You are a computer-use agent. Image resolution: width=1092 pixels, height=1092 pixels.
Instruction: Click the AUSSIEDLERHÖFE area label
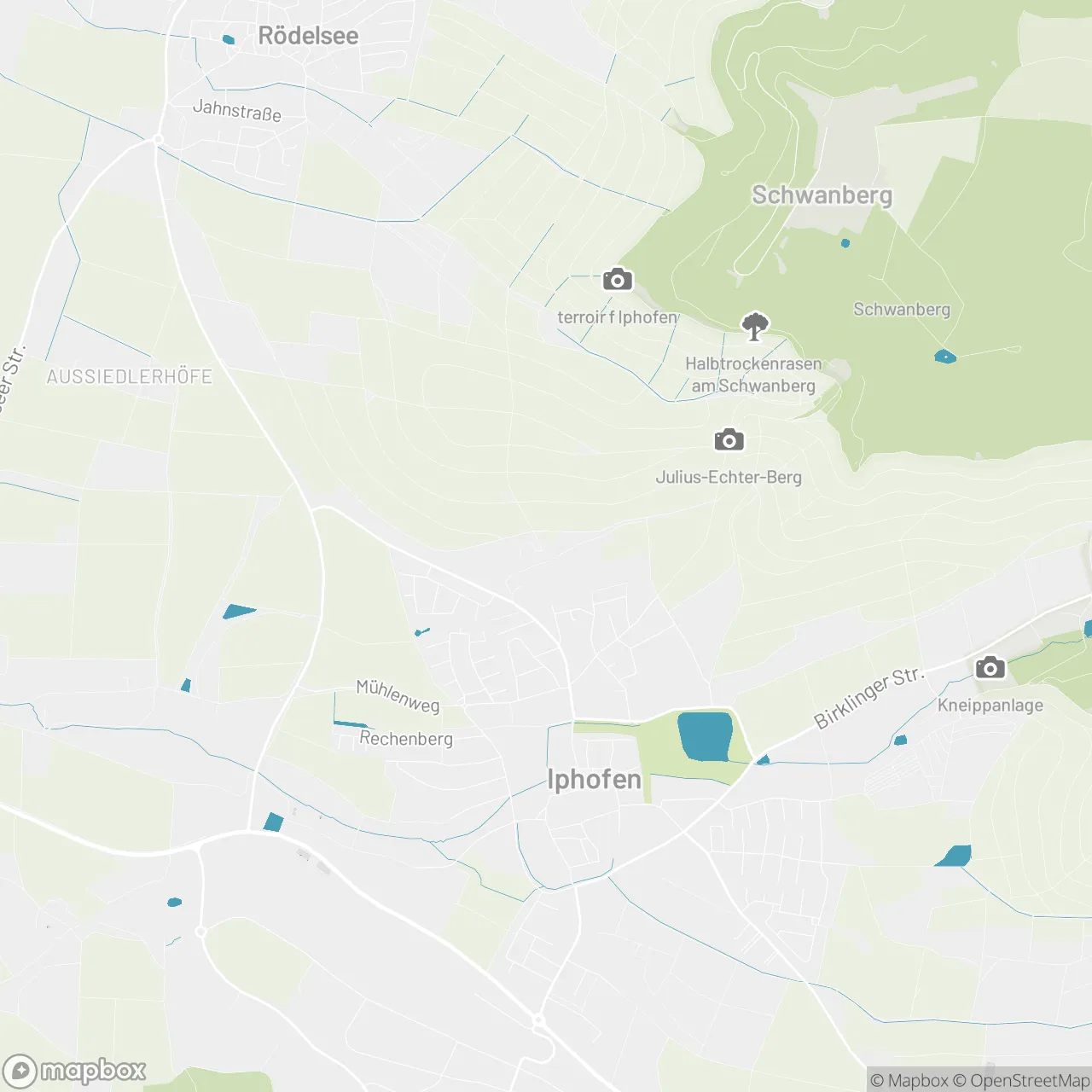pyautogui.click(x=129, y=377)
